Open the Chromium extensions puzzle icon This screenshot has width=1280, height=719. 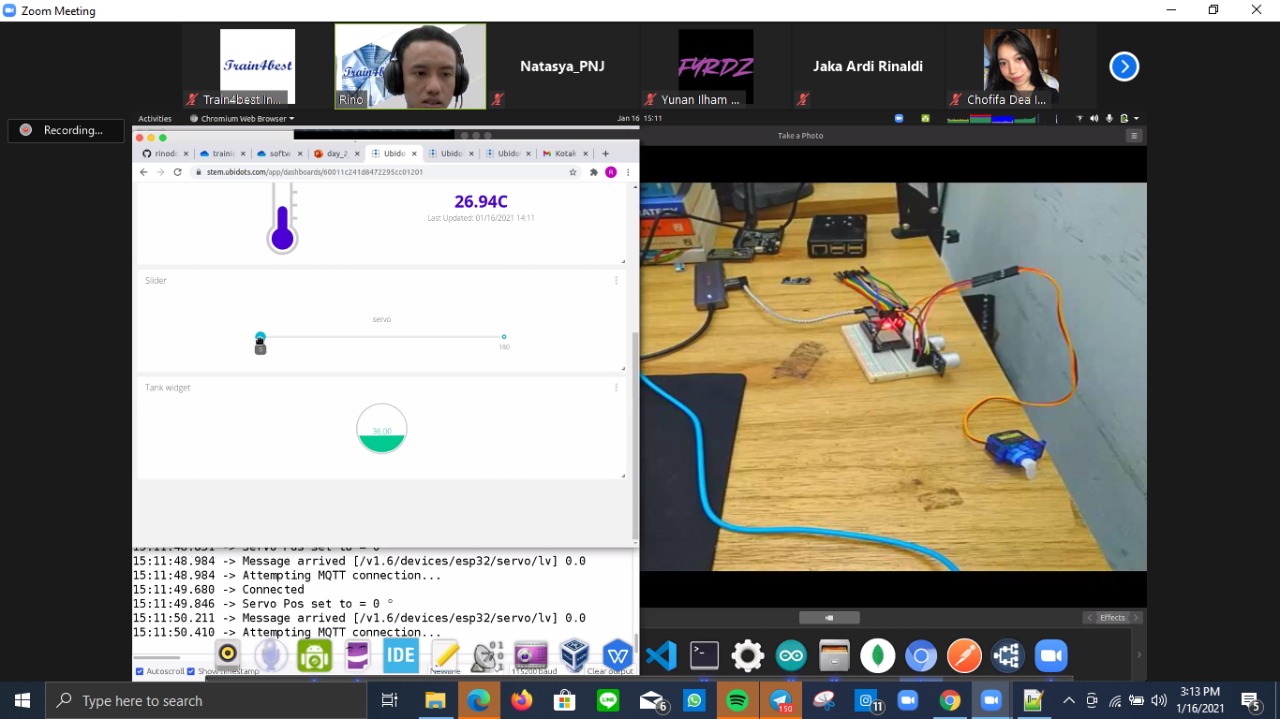click(593, 172)
